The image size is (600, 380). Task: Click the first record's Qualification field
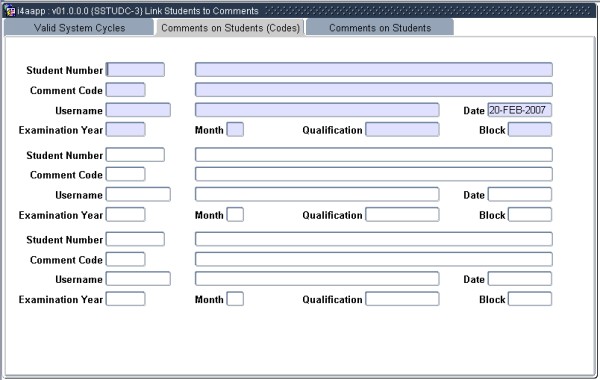tap(402, 130)
